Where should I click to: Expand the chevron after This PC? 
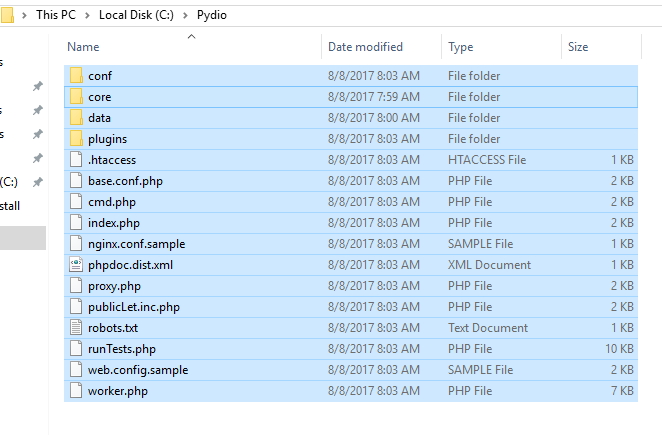[87, 15]
